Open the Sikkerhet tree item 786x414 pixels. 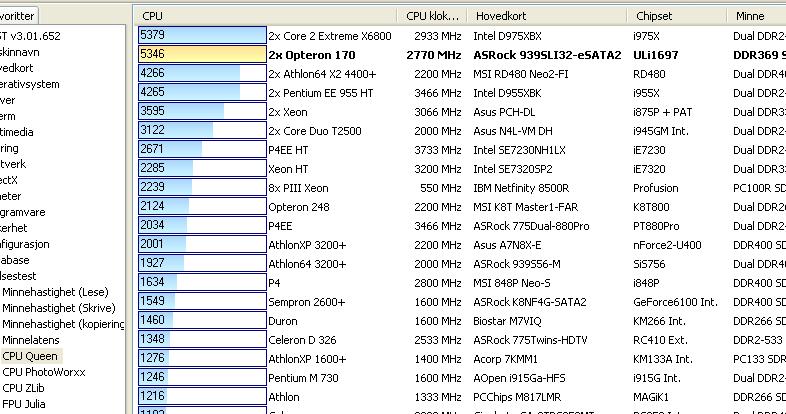tap(14, 228)
